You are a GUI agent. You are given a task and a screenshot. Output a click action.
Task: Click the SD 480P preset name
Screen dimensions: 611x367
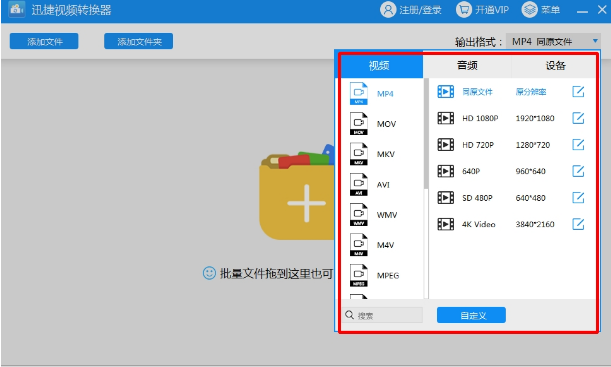coord(477,198)
